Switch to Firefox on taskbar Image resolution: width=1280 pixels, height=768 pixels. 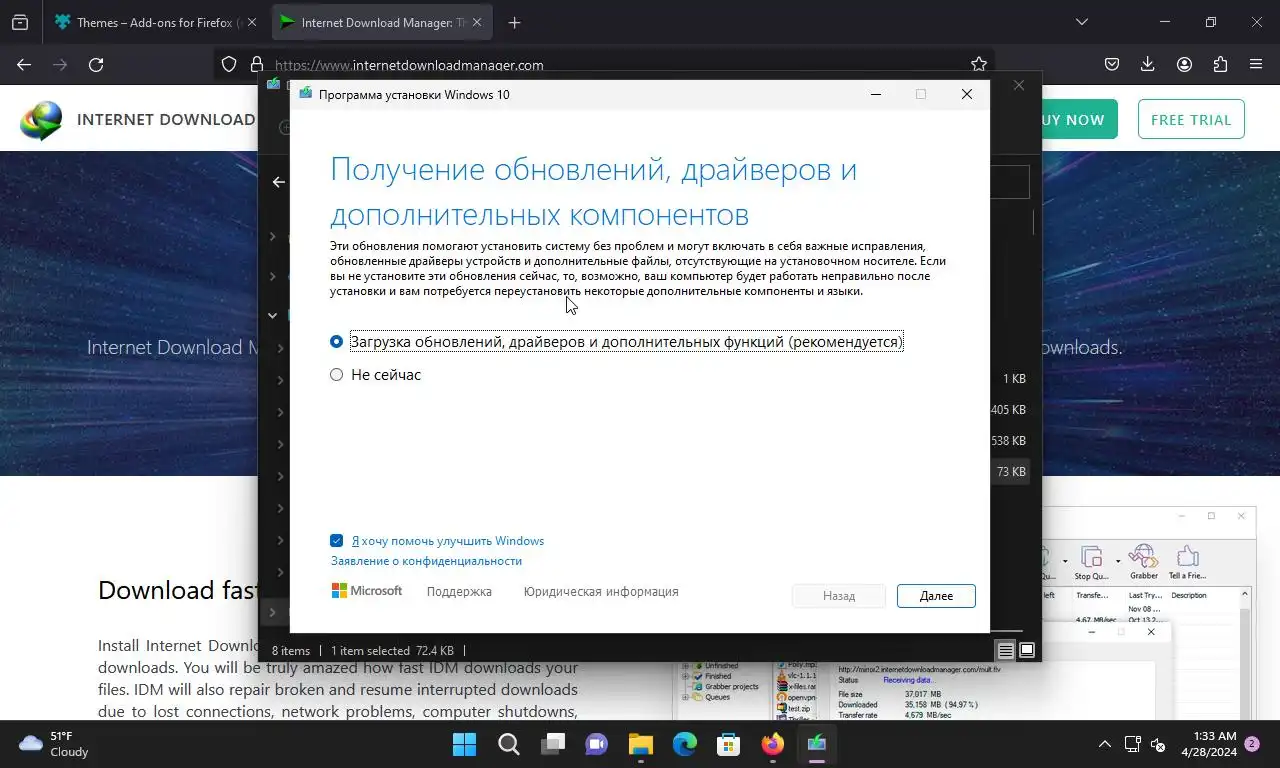tap(773, 744)
